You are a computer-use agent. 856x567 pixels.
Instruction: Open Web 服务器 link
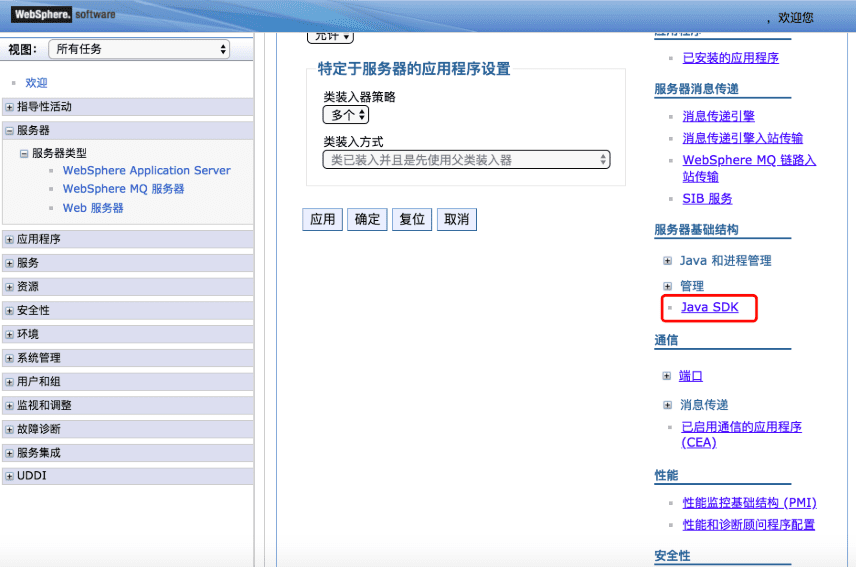(93, 208)
